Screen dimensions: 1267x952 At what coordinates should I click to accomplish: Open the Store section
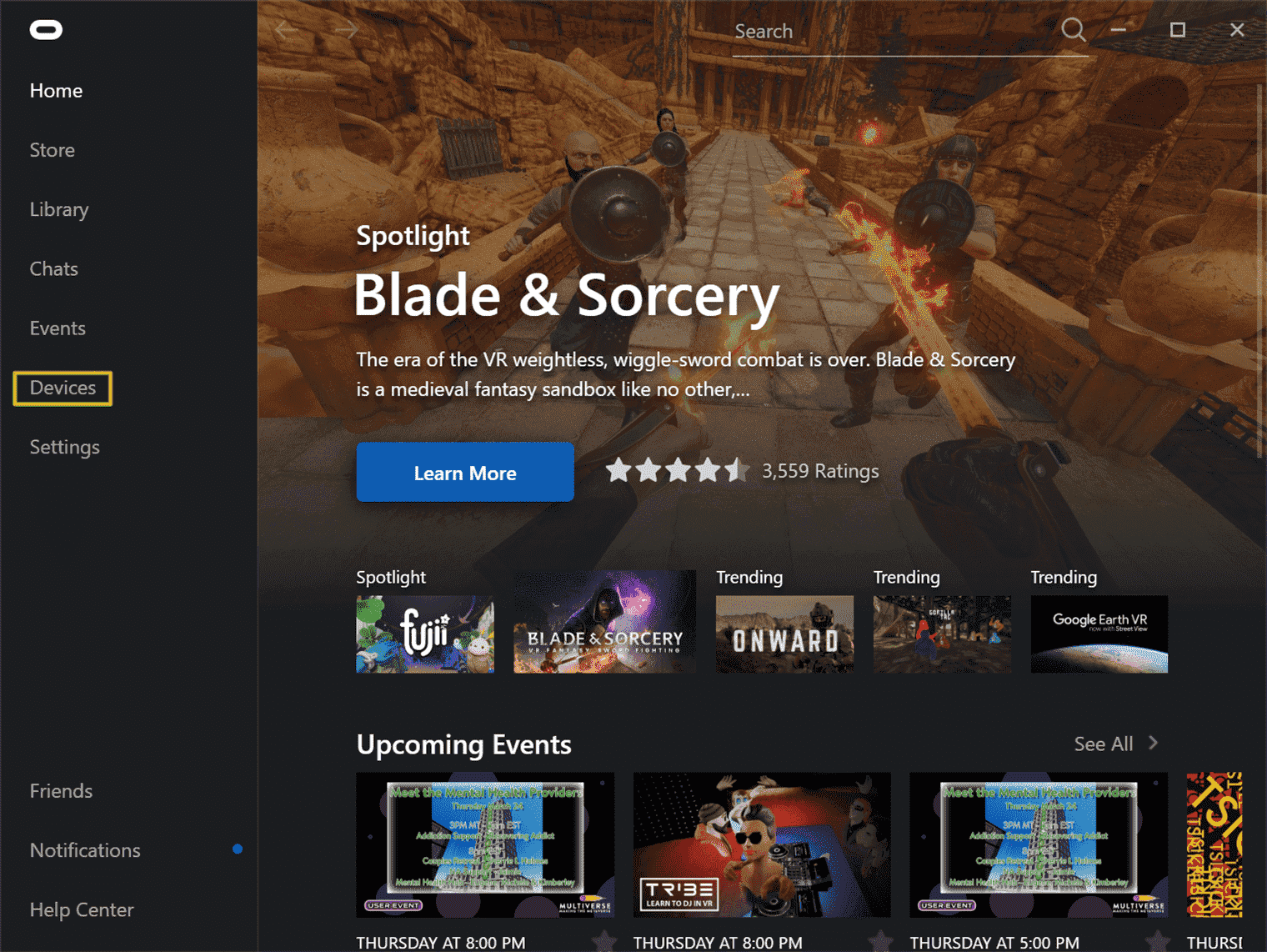52,150
